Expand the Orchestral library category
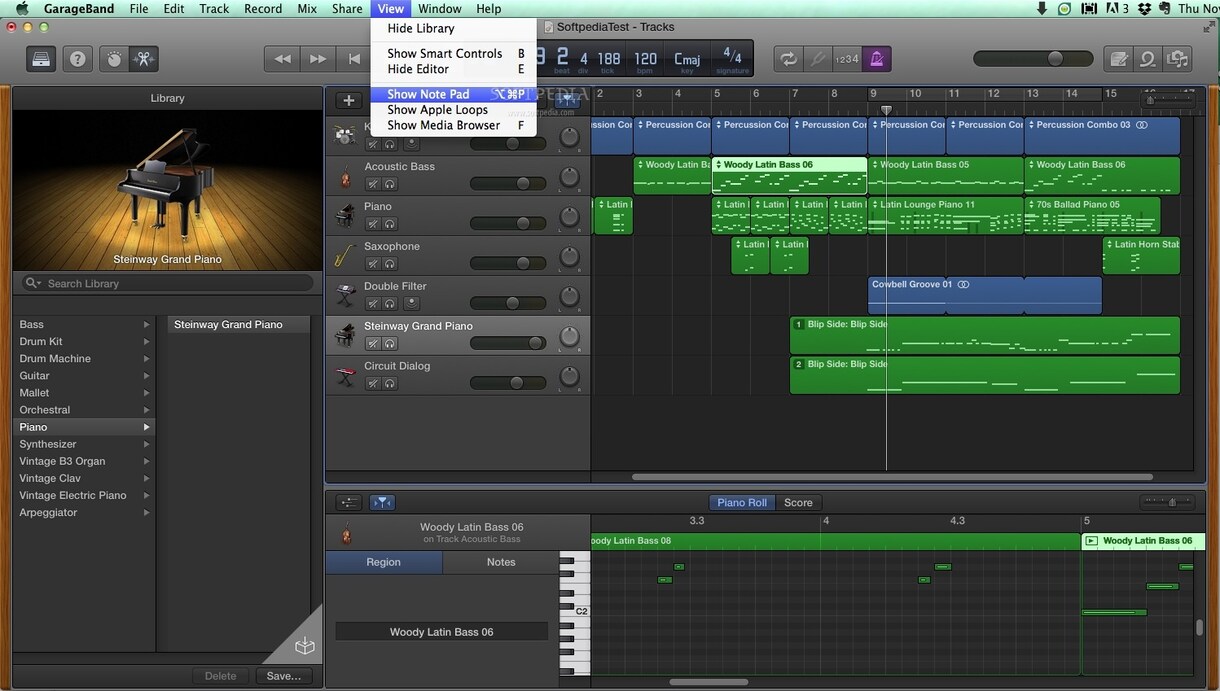This screenshot has width=1220, height=691. coord(146,410)
